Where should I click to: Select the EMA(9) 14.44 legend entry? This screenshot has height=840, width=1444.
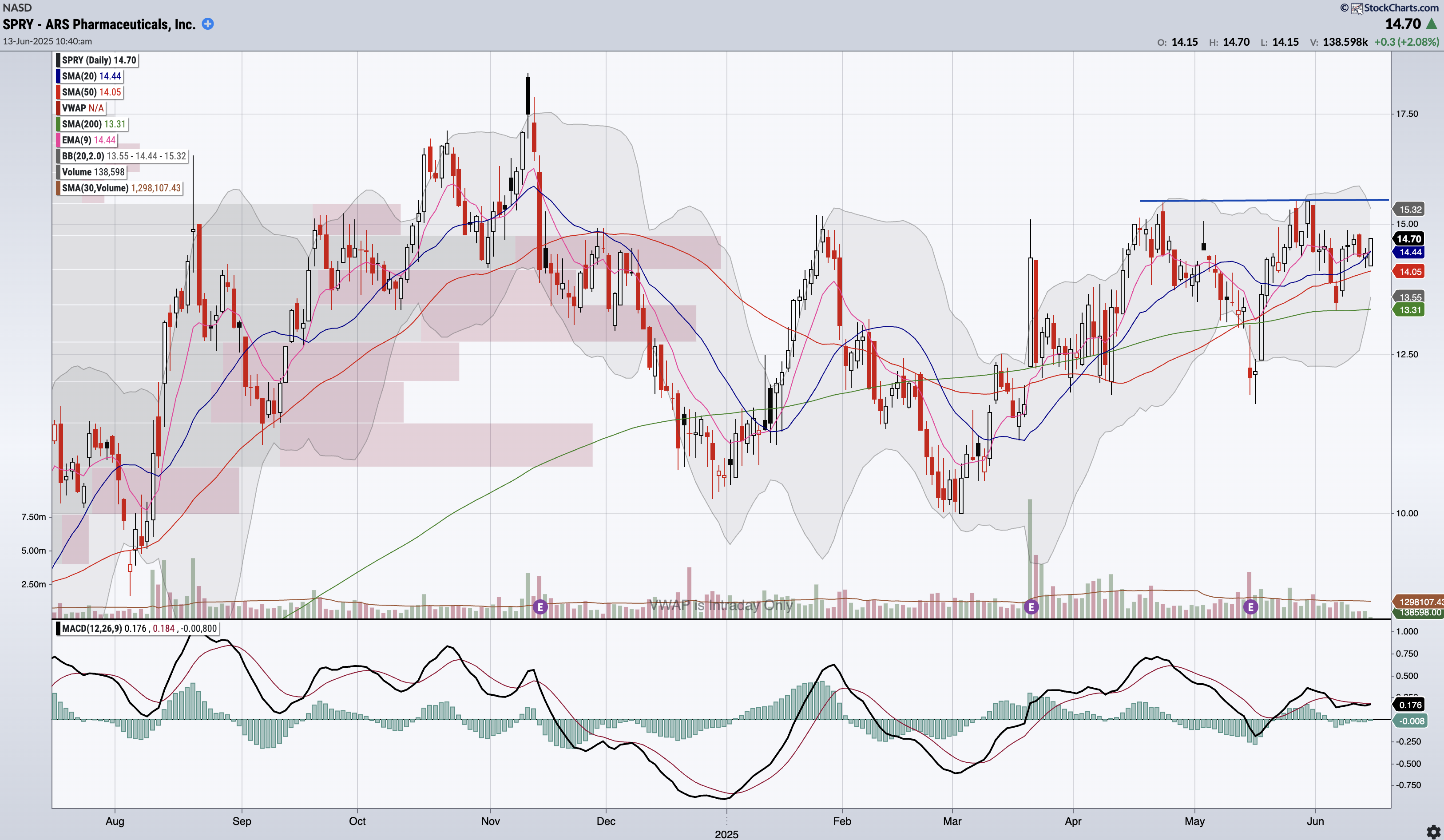87,140
